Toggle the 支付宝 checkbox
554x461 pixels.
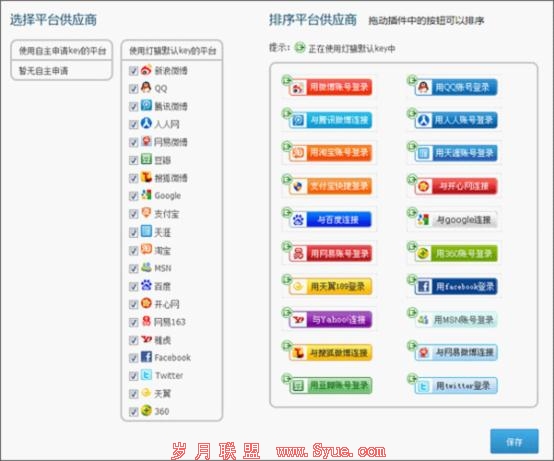[133, 214]
